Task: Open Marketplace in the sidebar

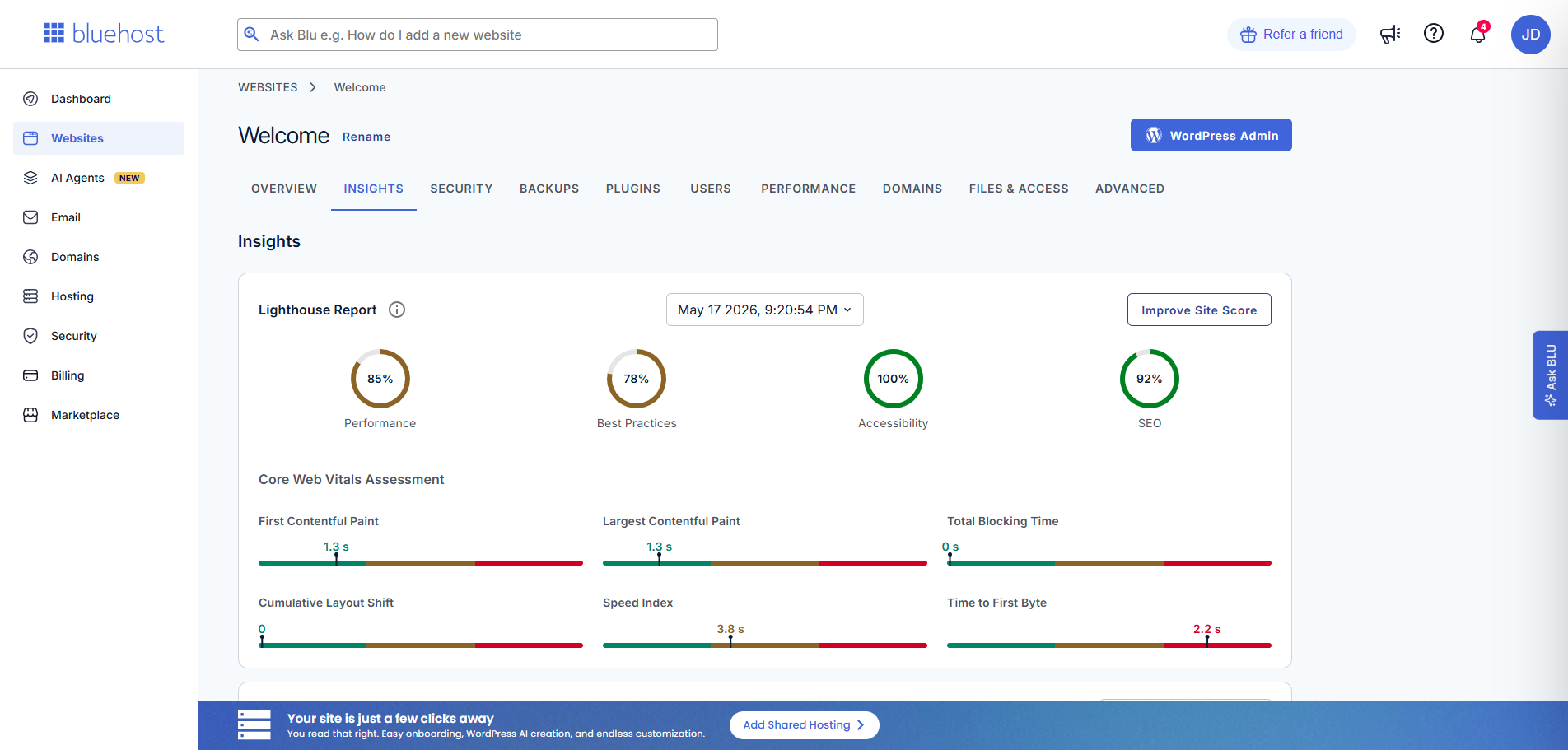Action: [99, 415]
